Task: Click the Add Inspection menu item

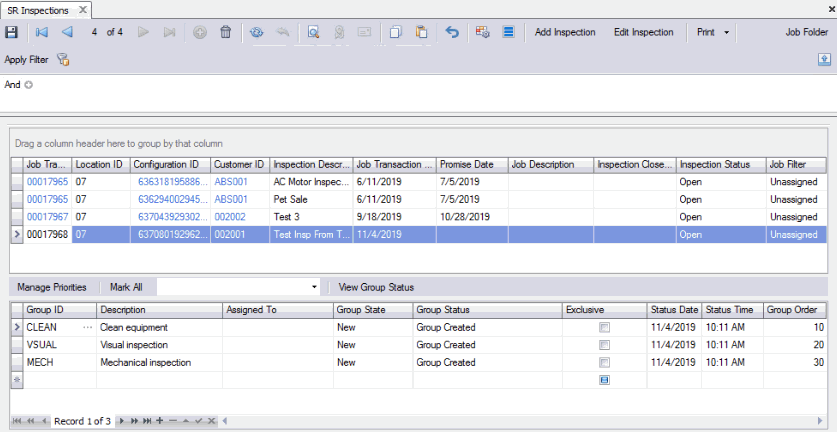Action: [x=565, y=32]
